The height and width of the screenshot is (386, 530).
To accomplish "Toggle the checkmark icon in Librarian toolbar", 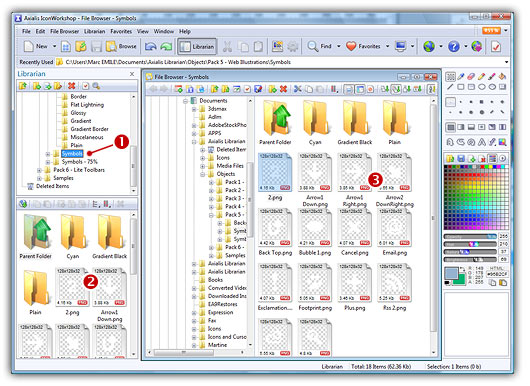I will (86, 86).
